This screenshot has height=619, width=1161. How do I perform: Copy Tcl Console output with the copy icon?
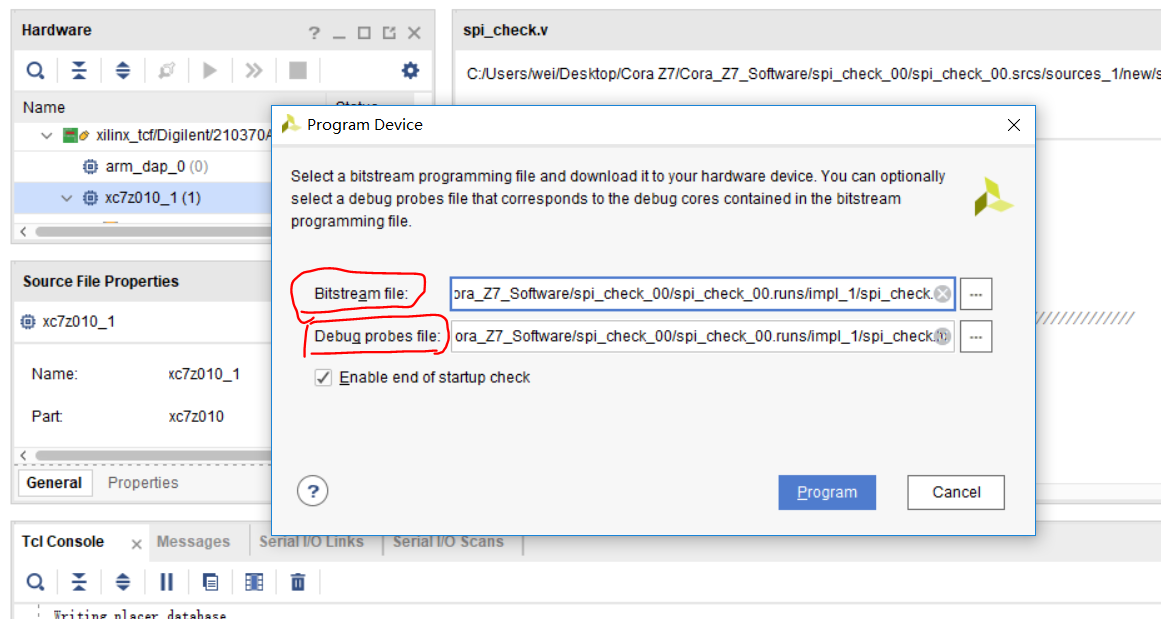coord(210,581)
